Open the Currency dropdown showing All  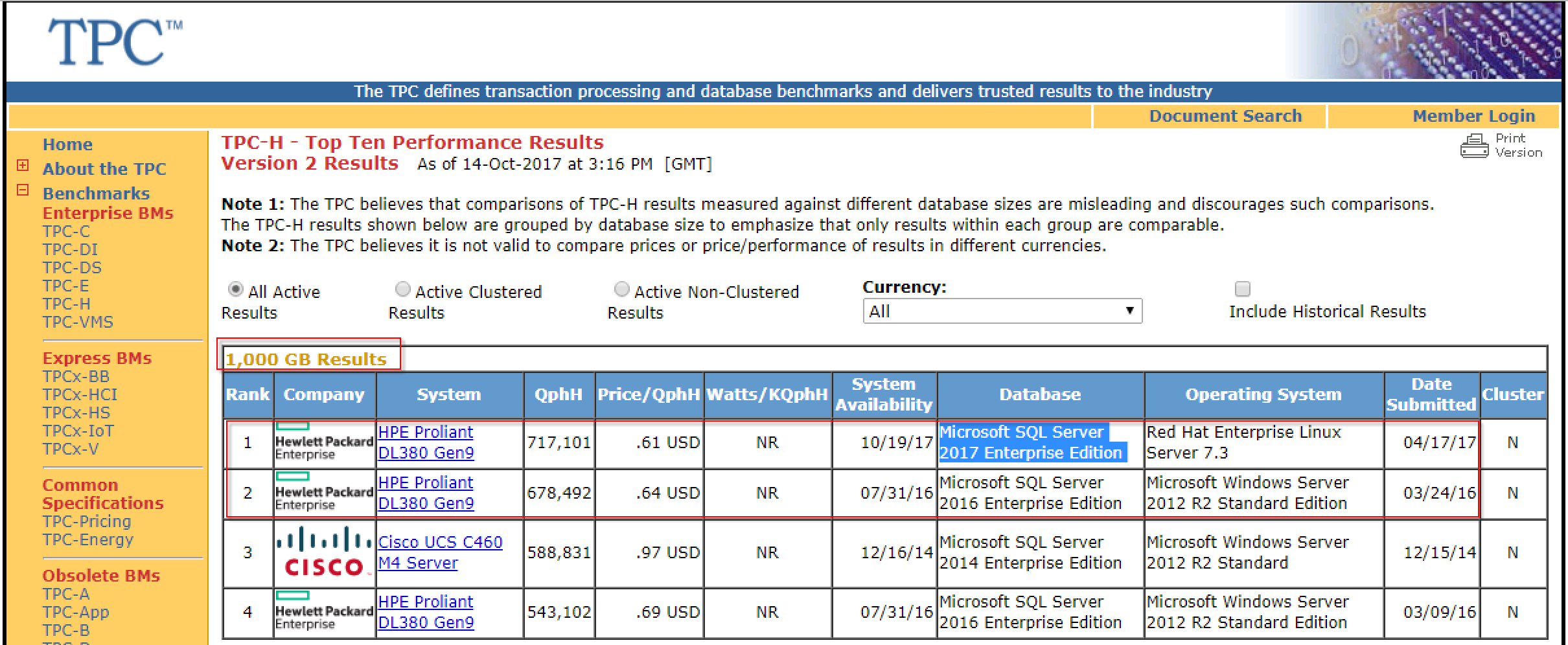1002,311
